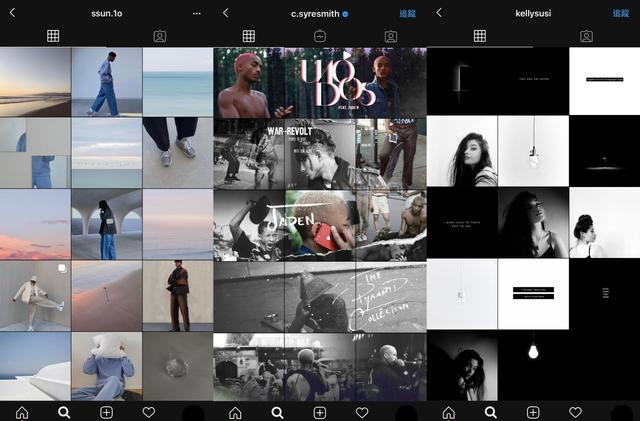Open kellysusi woman with windblown hair post
640x421 pixels.
tap(462, 151)
